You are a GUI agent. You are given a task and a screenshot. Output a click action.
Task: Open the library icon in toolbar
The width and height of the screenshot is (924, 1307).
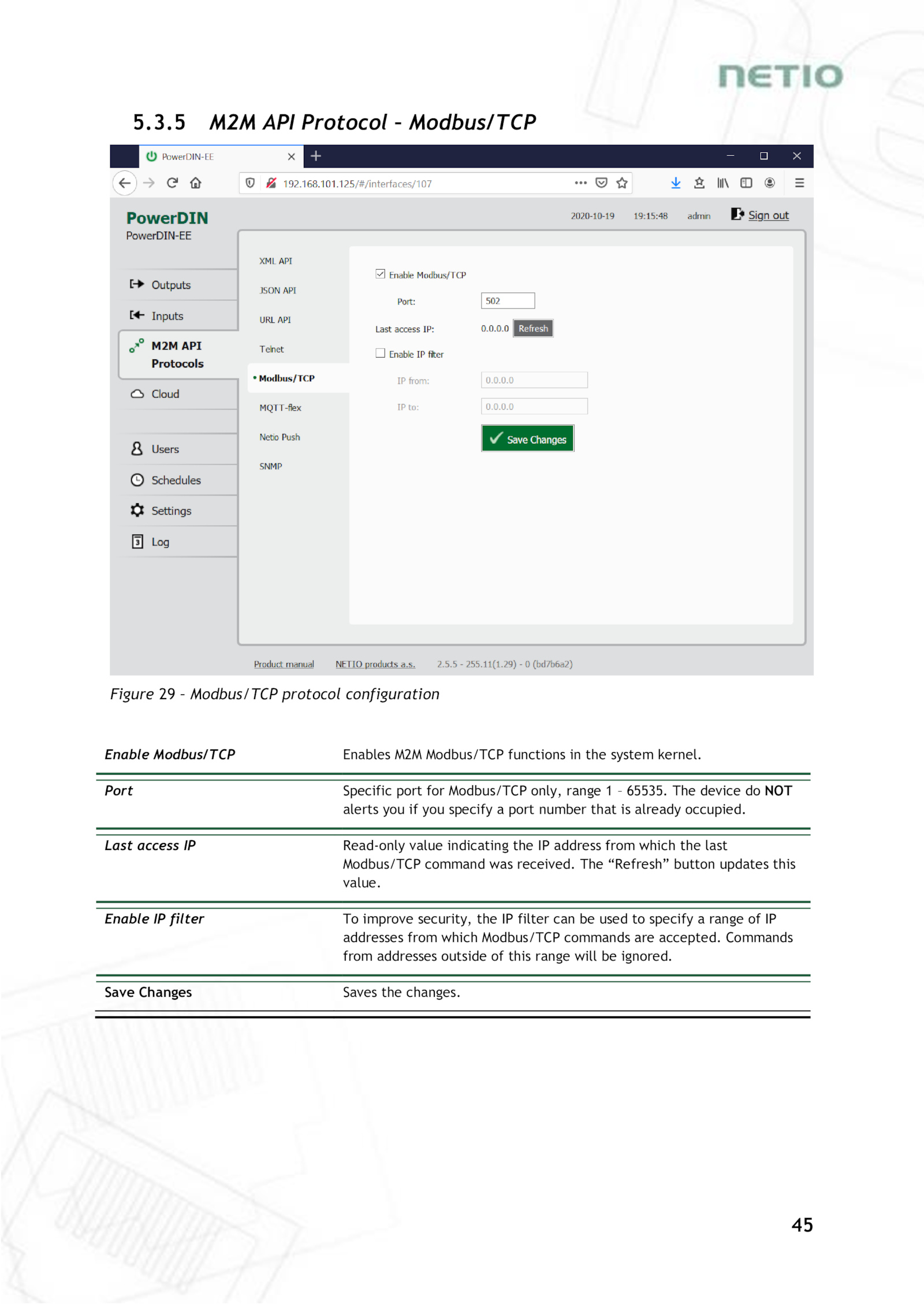coord(722,183)
